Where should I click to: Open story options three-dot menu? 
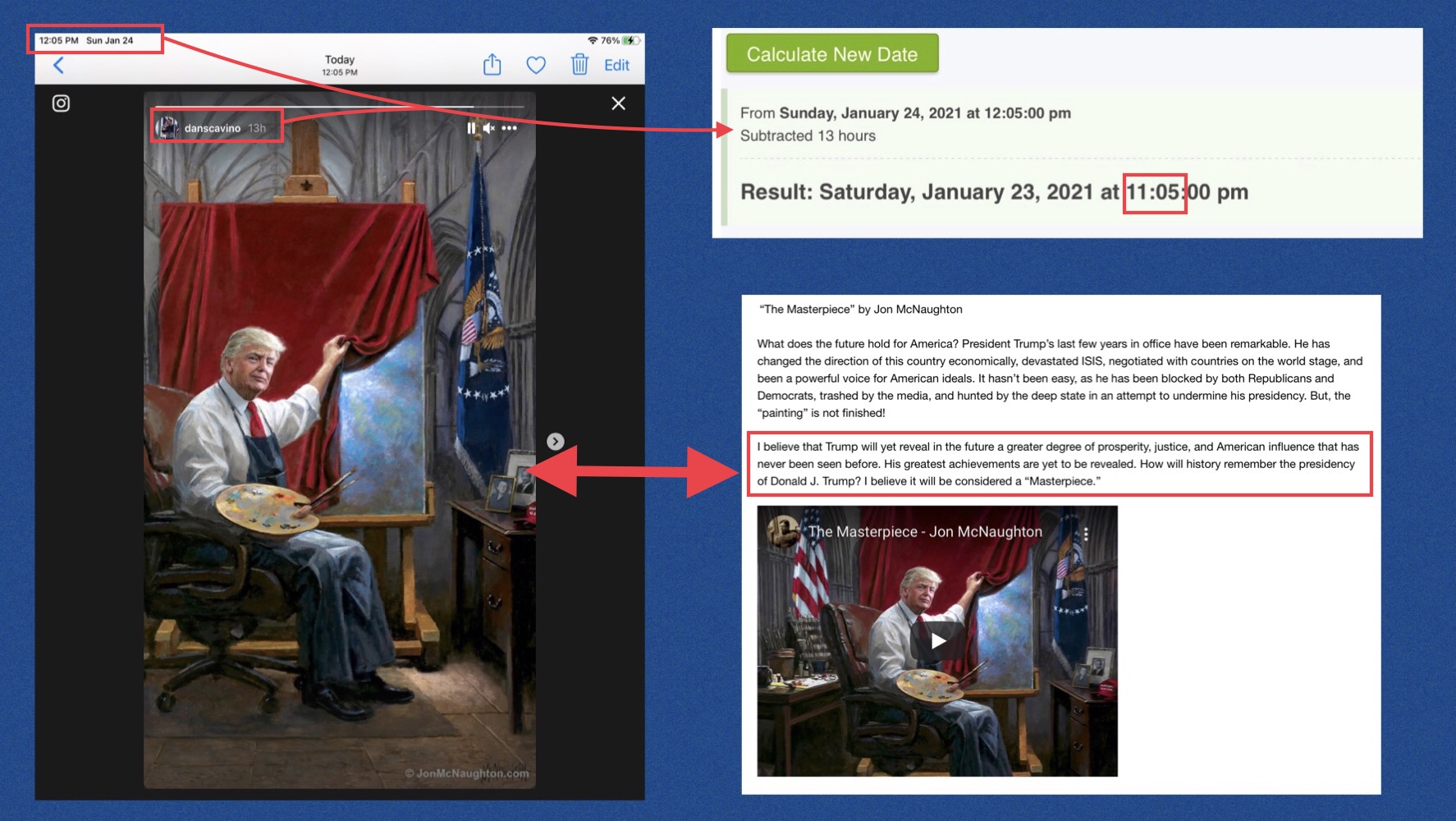click(x=510, y=128)
